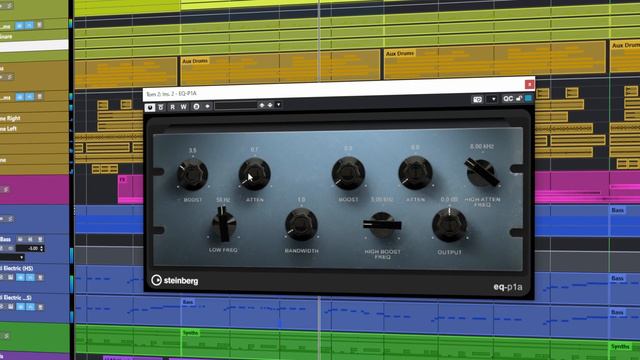This screenshot has height=360, width=640.
Task: Enable Read automation (R) in plugin window
Action: click(172, 107)
